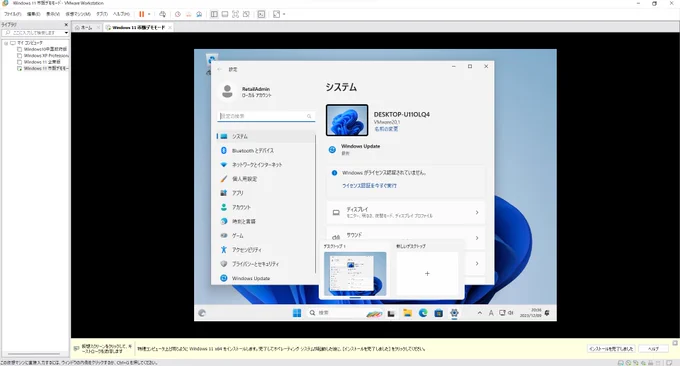Open the dropdown arrow beside the pause button
Screen dimensions: 680x366
(149, 14)
